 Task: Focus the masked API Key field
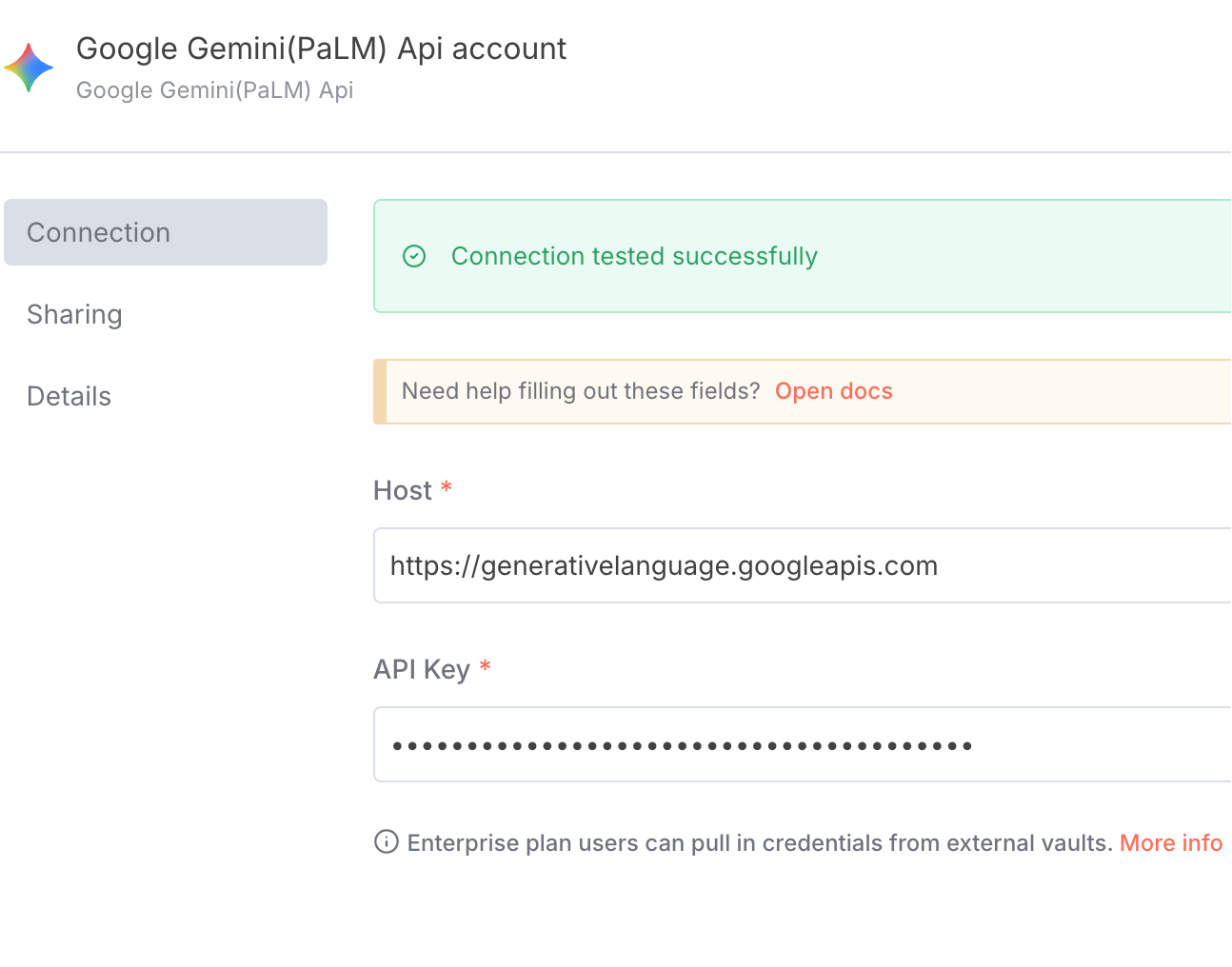tap(803, 744)
